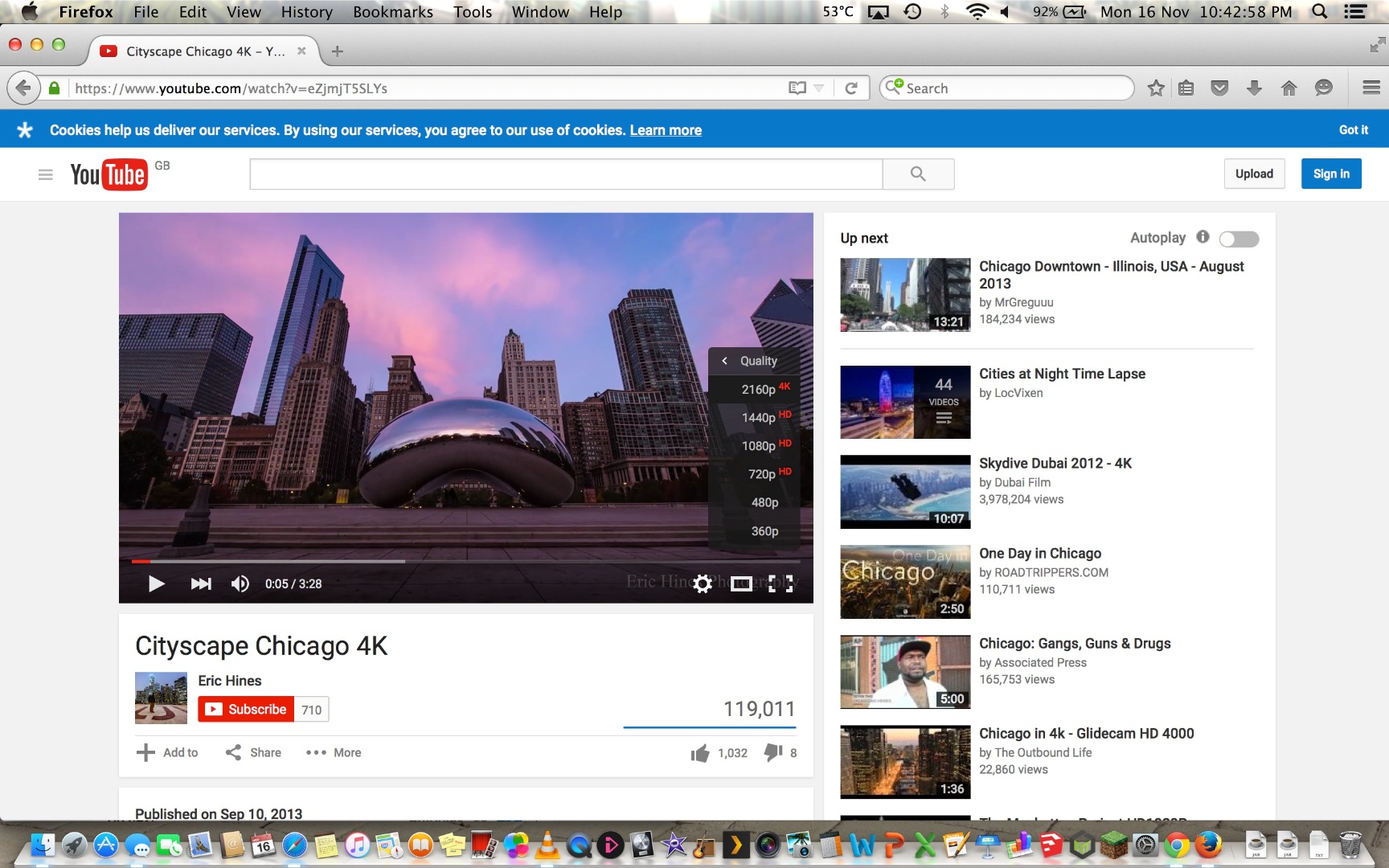Reload the current page
Viewport: 1389px width, 868px height.
851,88
